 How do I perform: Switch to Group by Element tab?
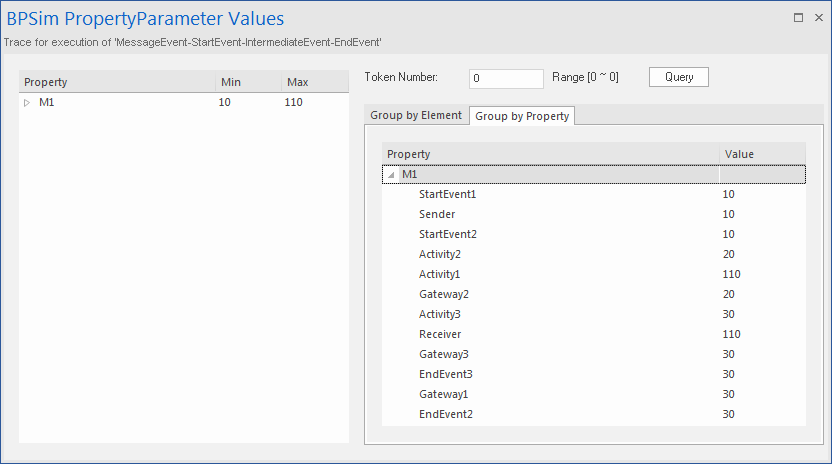416,116
